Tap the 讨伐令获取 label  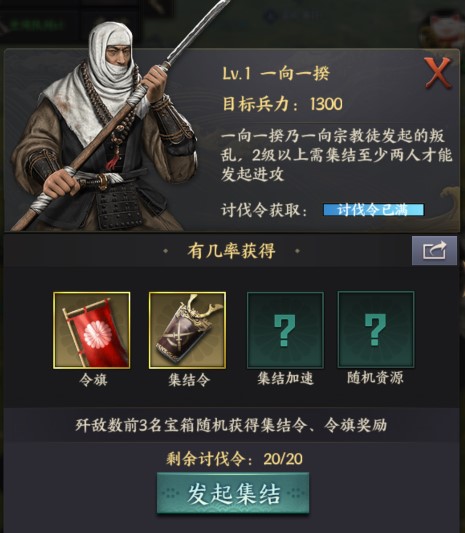click(264, 210)
